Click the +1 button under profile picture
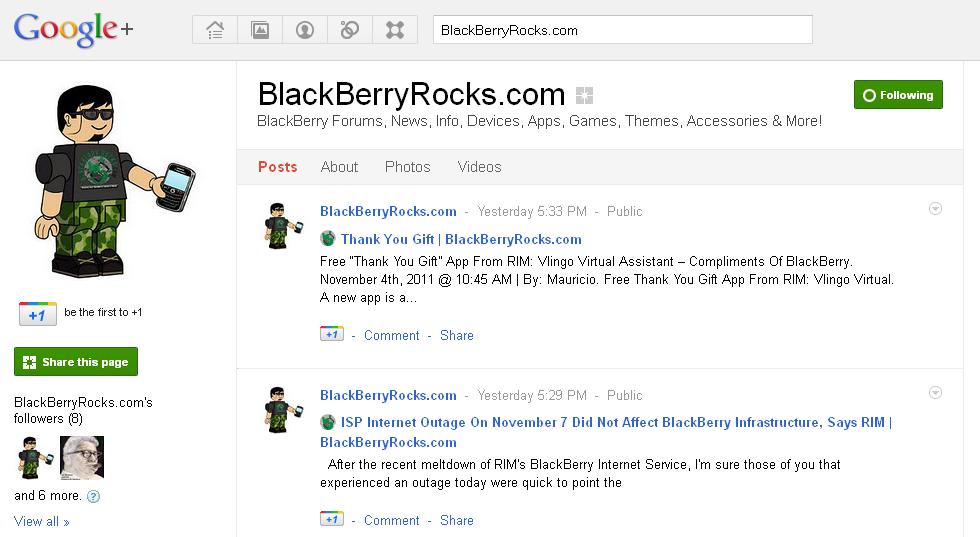Viewport: 980px width, 537px height. pyautogui.click(x=38, y=314)
